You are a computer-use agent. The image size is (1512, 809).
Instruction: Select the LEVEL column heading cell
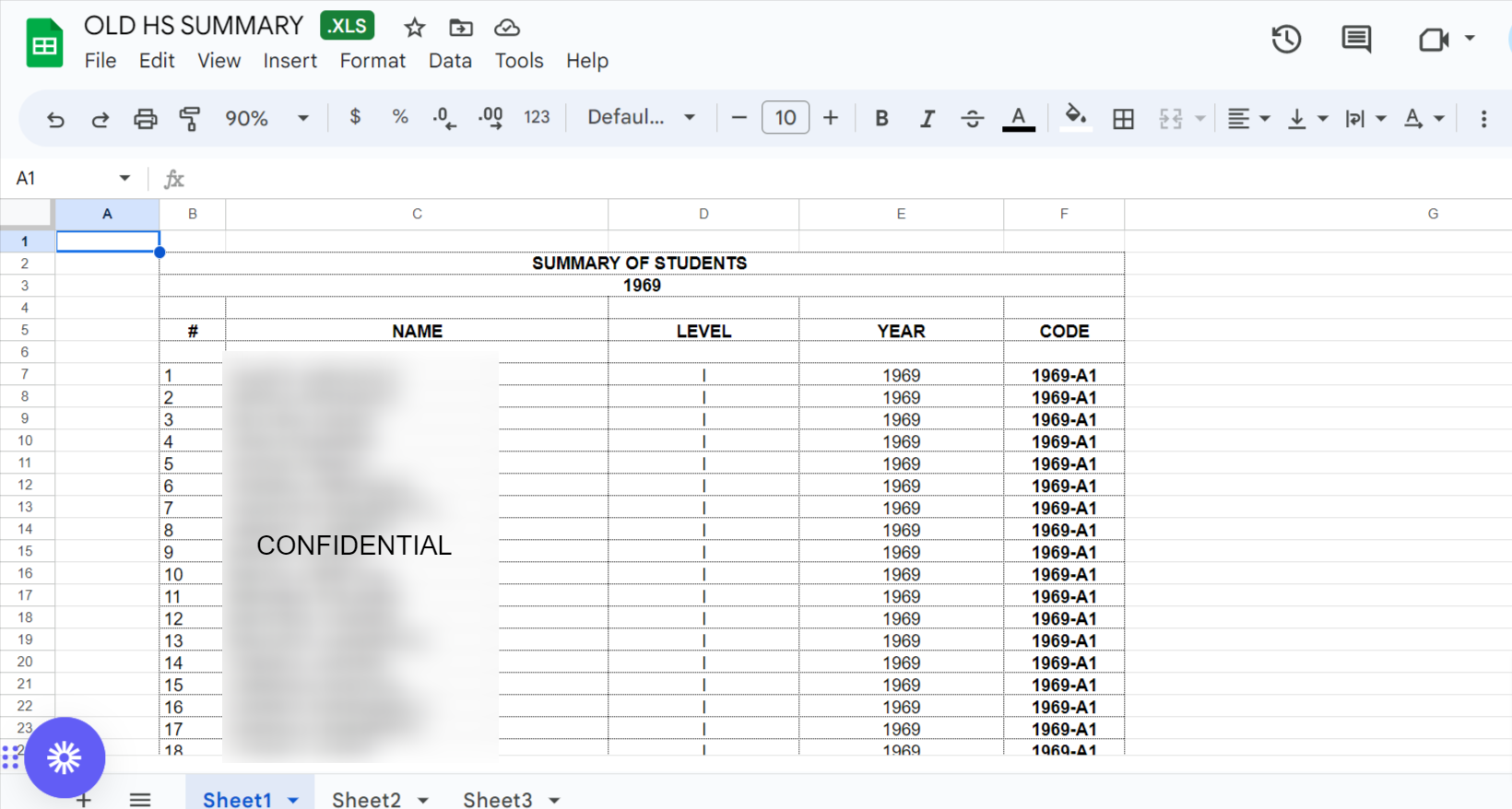click(x=703, y=331)
